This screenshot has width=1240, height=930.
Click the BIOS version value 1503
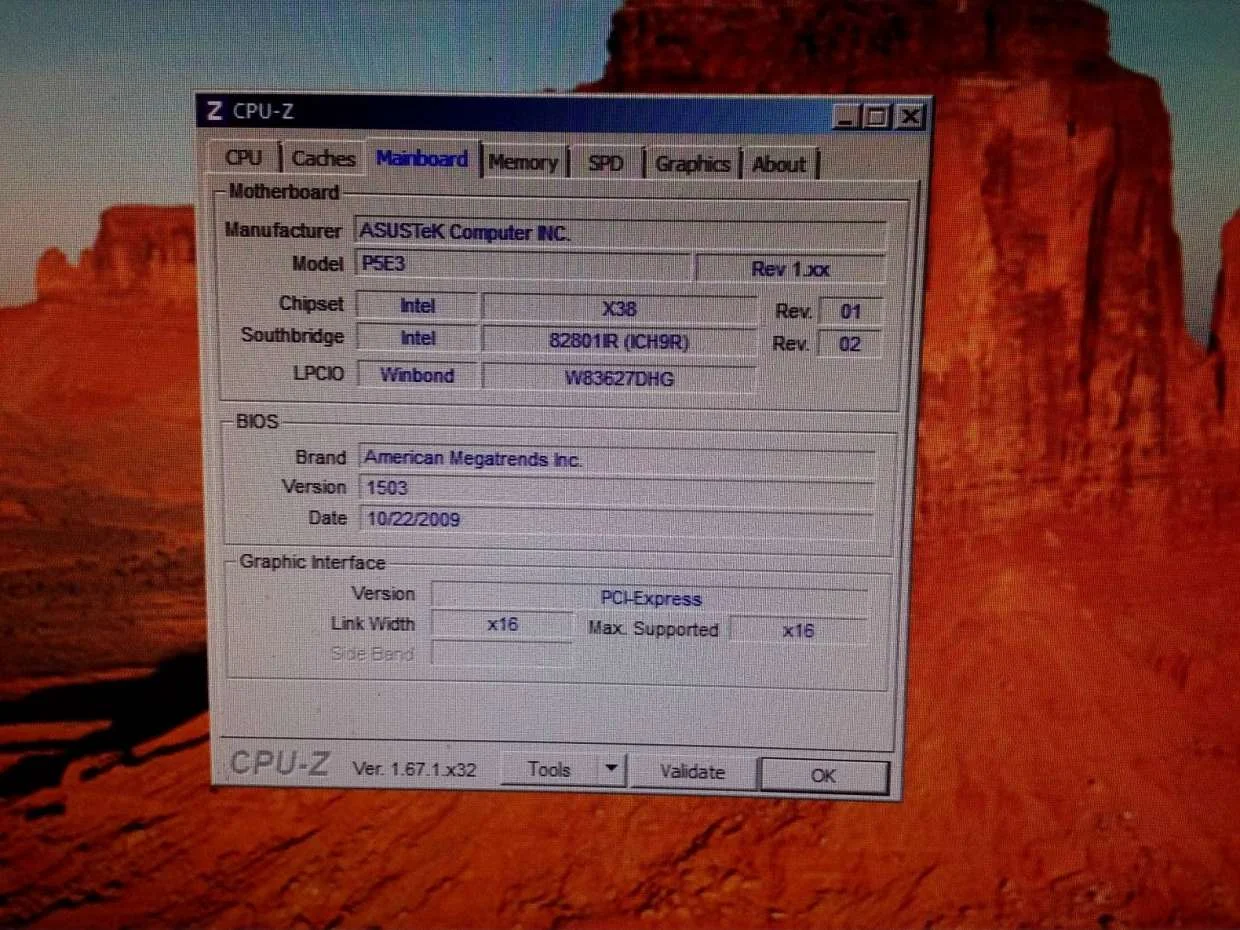click(x=616, y=489)
